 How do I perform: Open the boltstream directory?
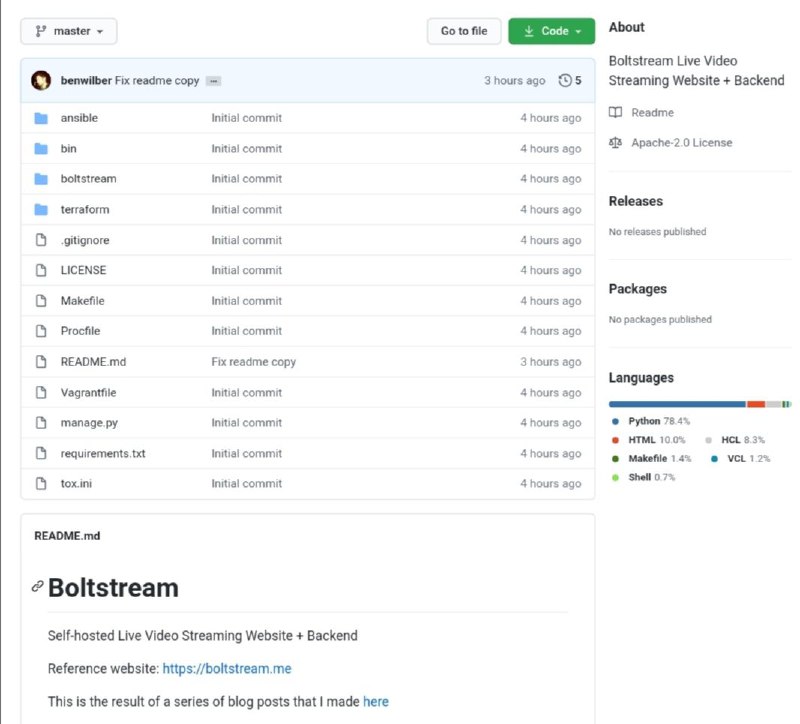[x=88, y=179]
